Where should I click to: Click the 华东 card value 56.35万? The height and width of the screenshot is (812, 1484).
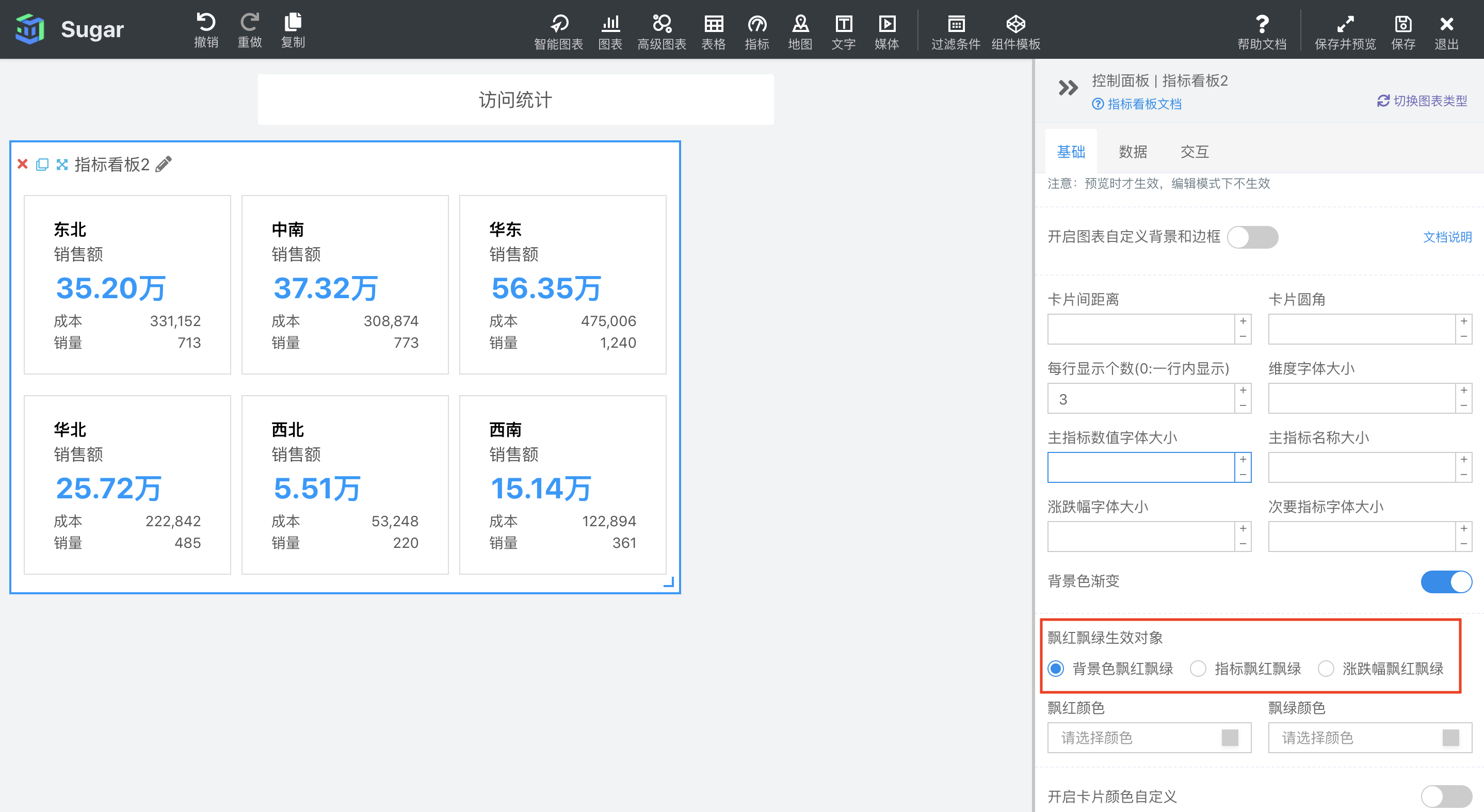point(545,288)
